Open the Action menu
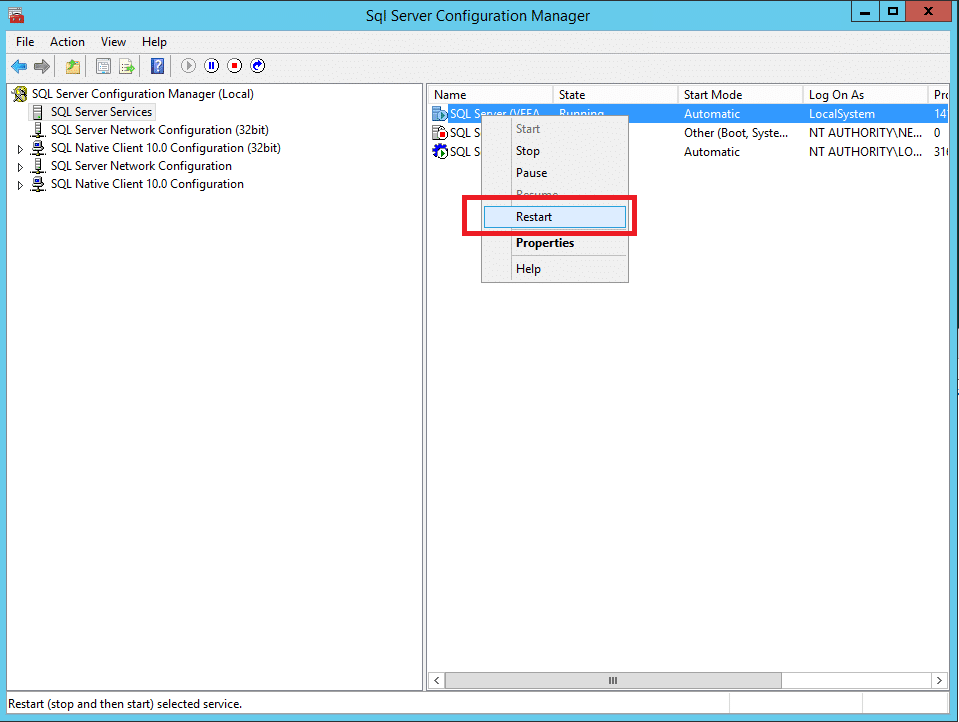 (67, 42)
